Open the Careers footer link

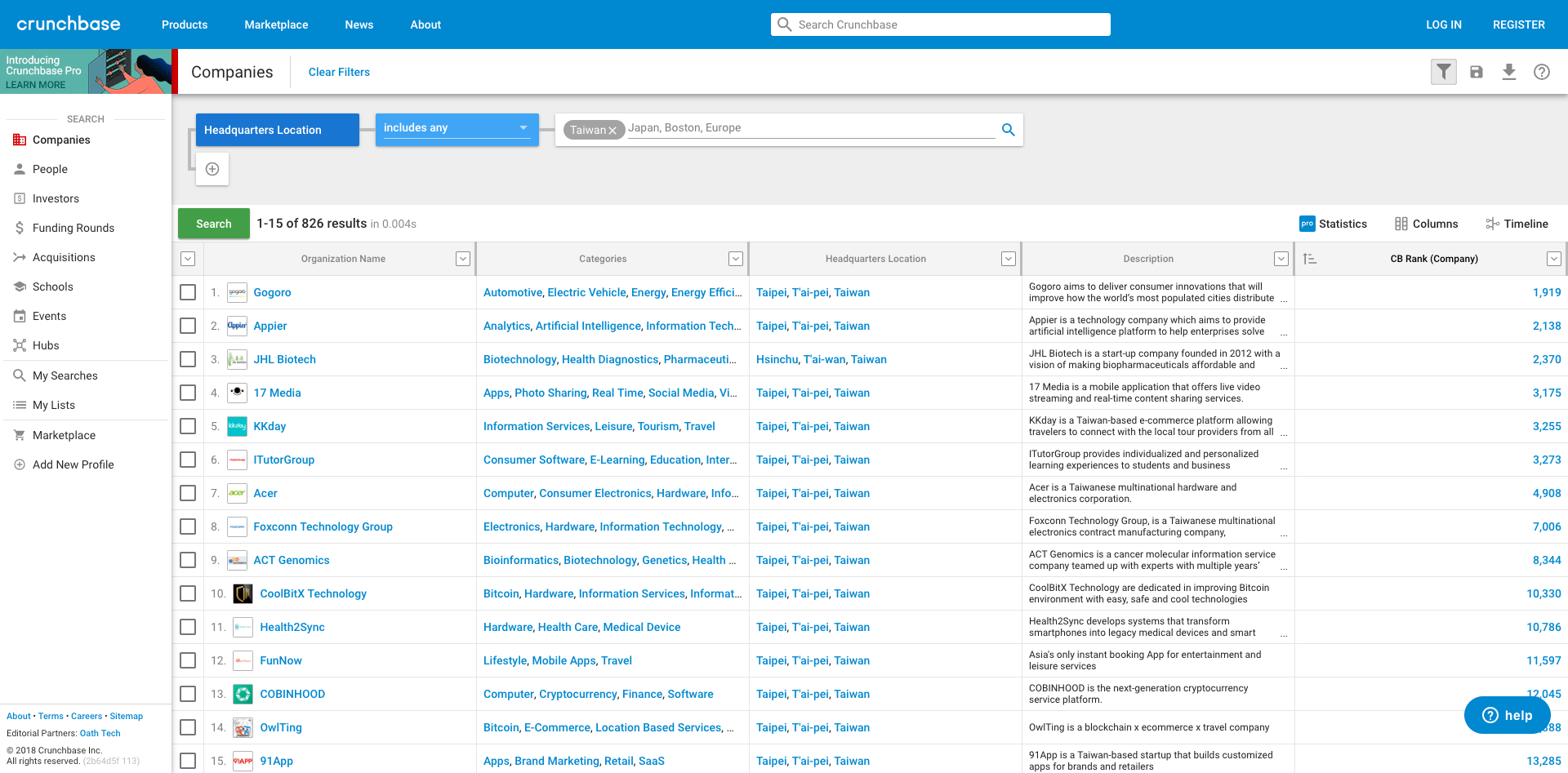87,716
